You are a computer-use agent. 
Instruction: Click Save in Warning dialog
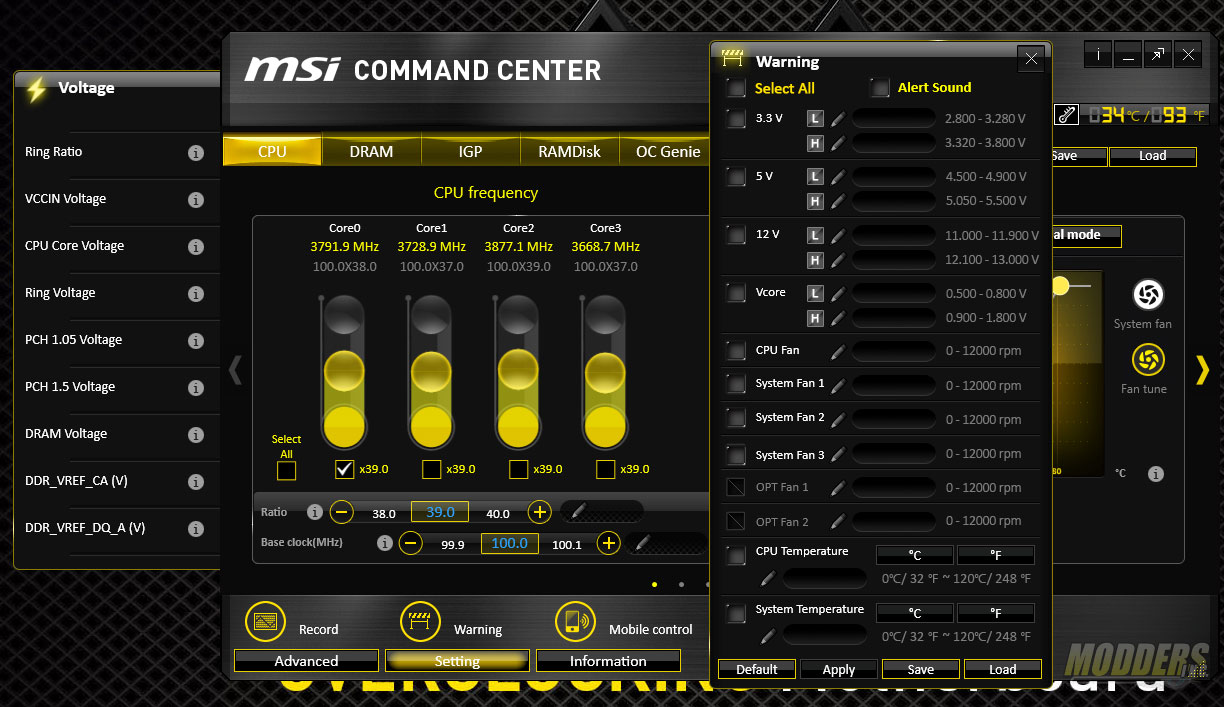coord(921,669)
